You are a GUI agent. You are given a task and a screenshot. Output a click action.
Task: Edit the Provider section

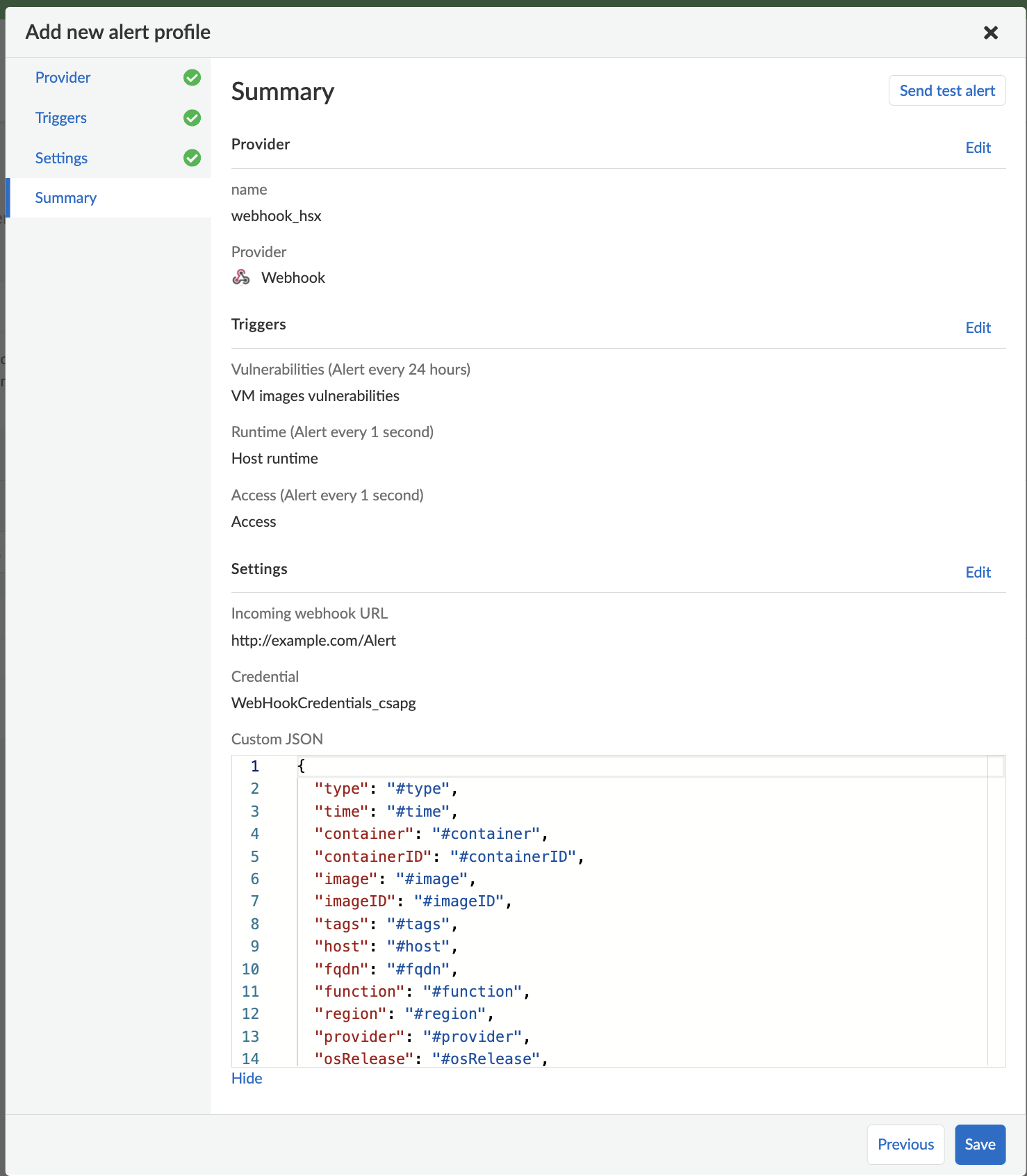(978, 147)
